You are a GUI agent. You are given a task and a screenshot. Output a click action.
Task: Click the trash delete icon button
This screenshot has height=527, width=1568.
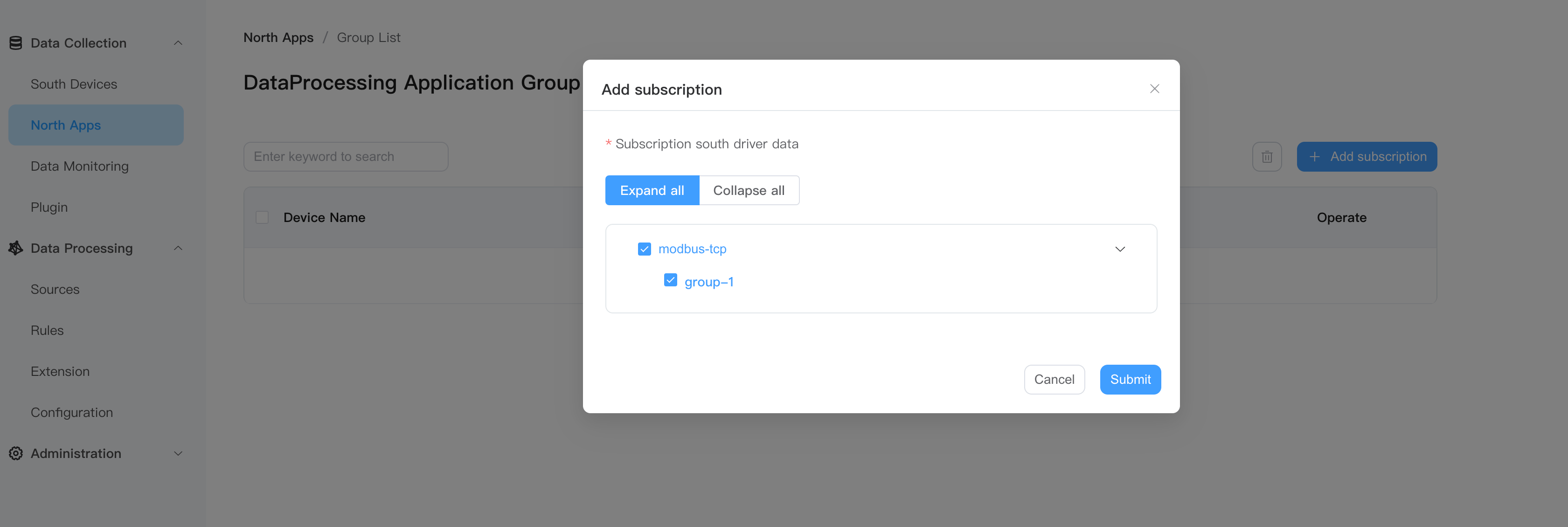pyautogui.click(x=1267, y=157)
